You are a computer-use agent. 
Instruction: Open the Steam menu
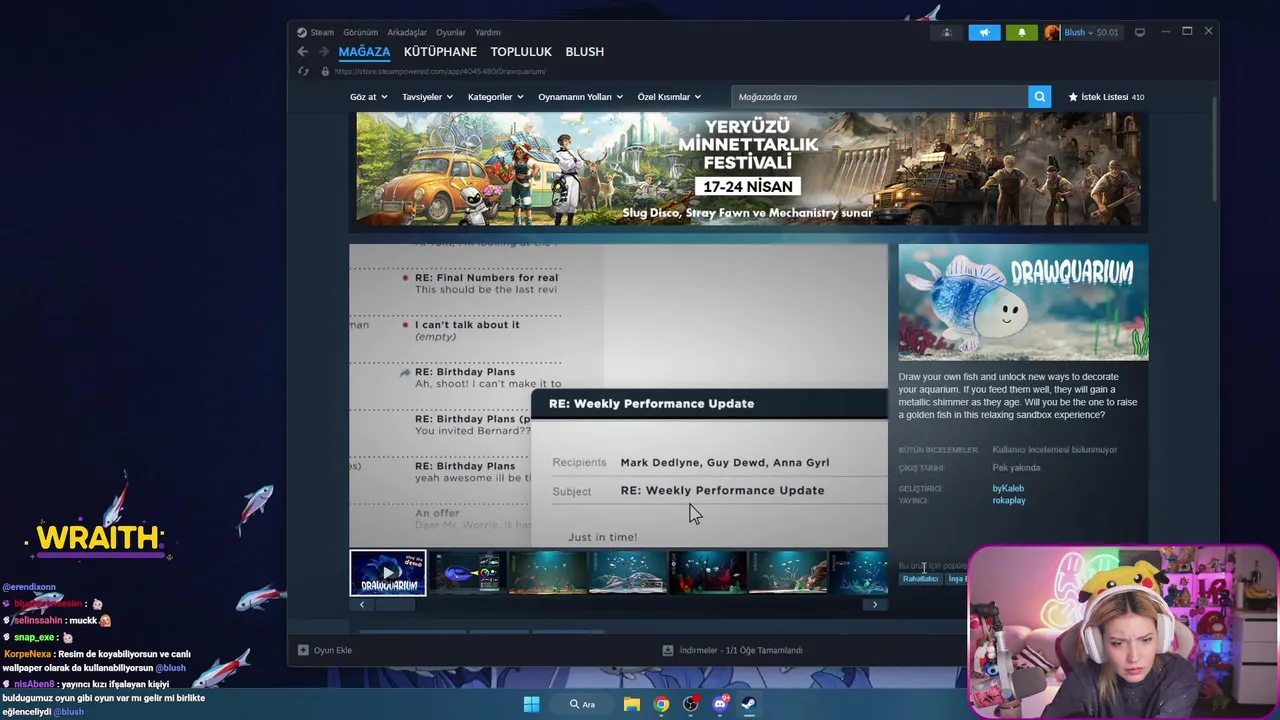[x=322, y=32]
